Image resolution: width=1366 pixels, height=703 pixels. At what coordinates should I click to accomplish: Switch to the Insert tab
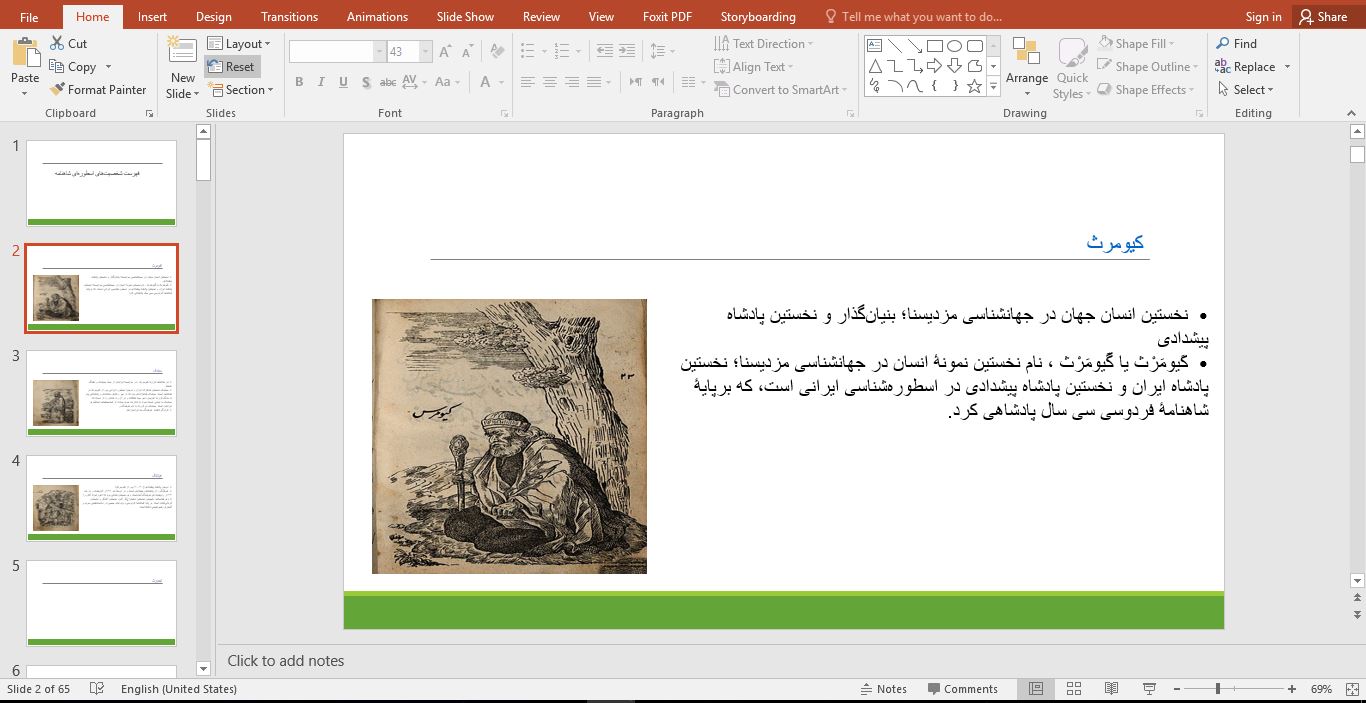coord(152,17)
